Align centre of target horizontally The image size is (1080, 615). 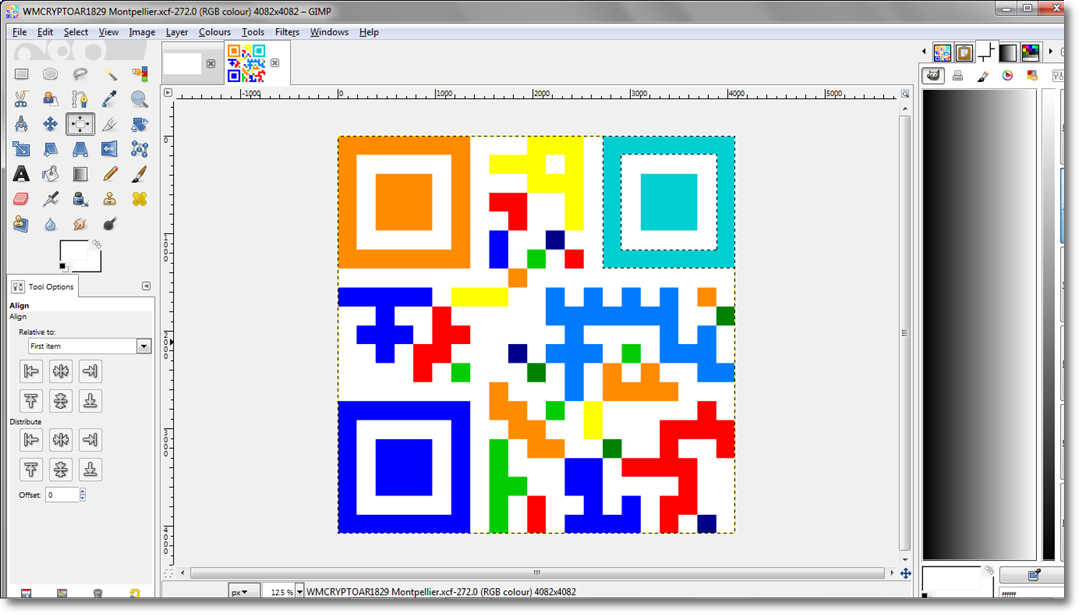pyautogui.click(x=61, y=371)
